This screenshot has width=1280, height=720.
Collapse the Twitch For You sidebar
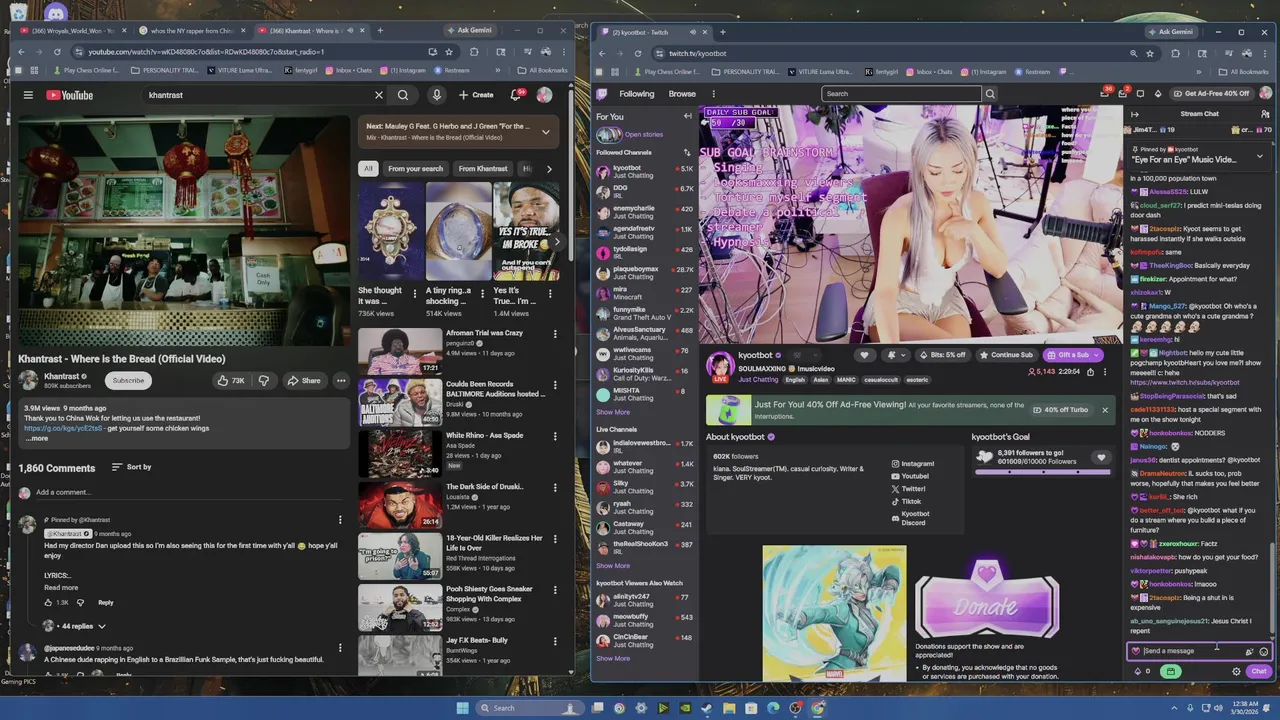(687, 116)
